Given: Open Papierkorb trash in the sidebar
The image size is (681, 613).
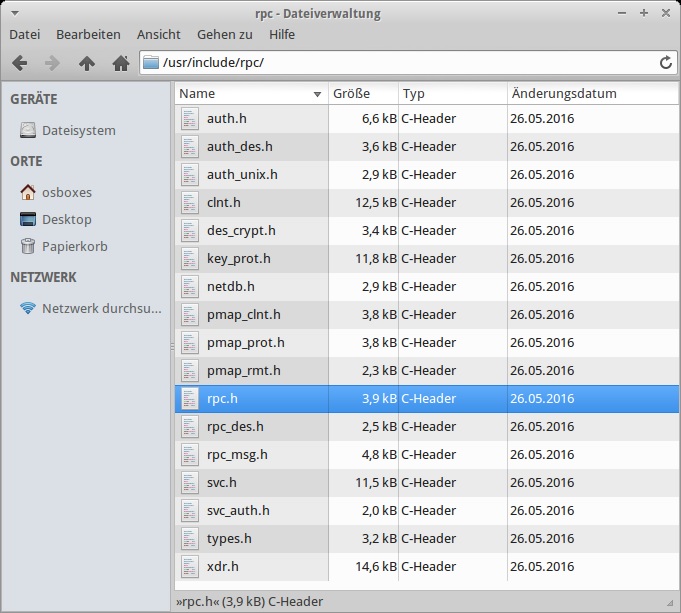Looking at the screenshot, I should [x=74, y=246].
